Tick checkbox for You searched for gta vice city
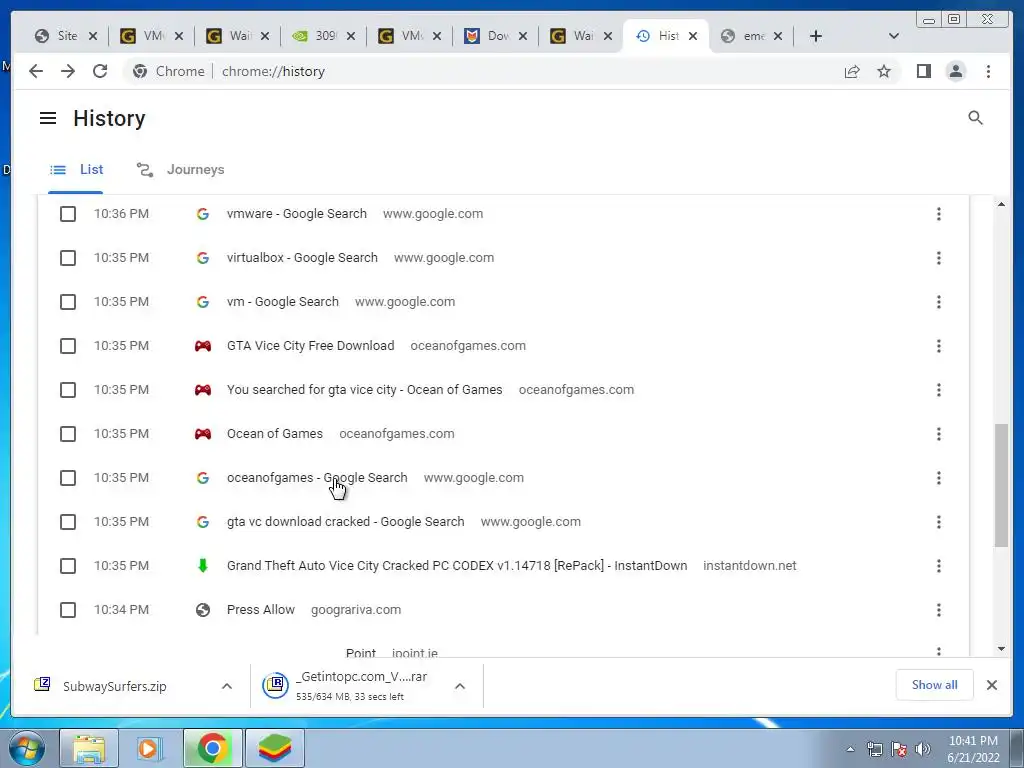This screenshot has height=768, width=1024. tap(68, 390)
